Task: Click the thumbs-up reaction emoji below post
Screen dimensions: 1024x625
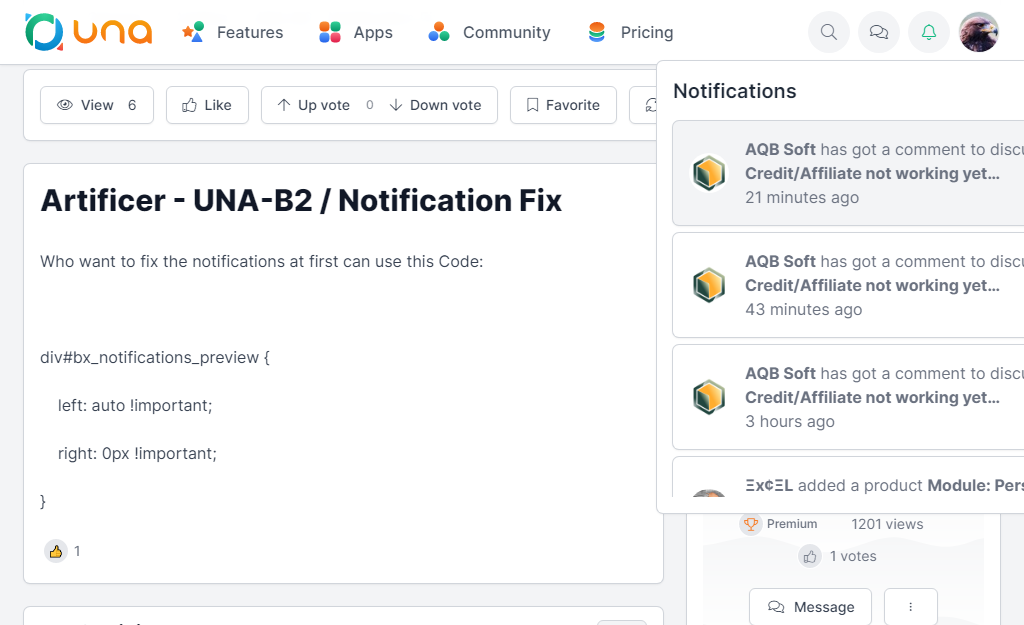Action: [56, 551]
